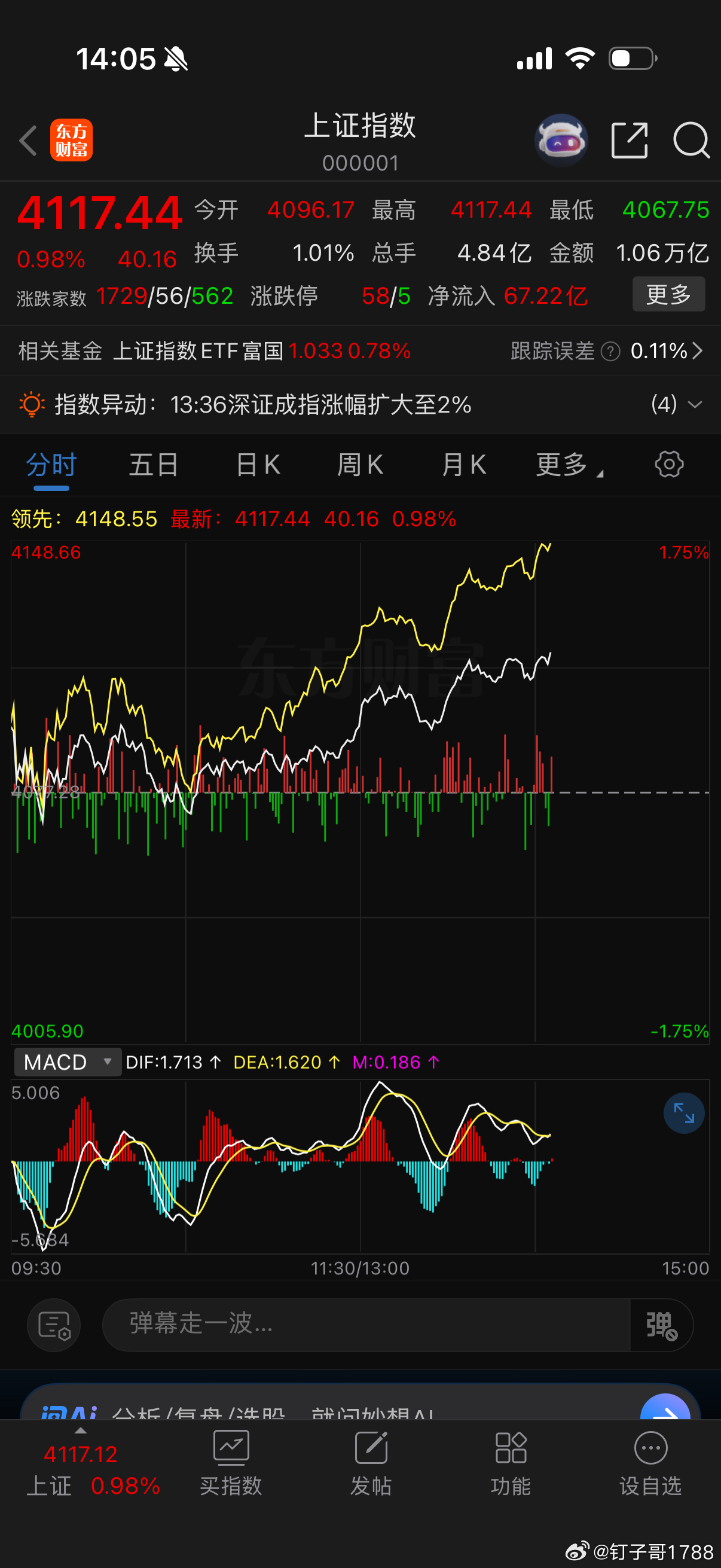The width and height of the screenshot is (721, 1568).
Task: Open the comment list icon left of barrage input
Action: point(54,1325)
